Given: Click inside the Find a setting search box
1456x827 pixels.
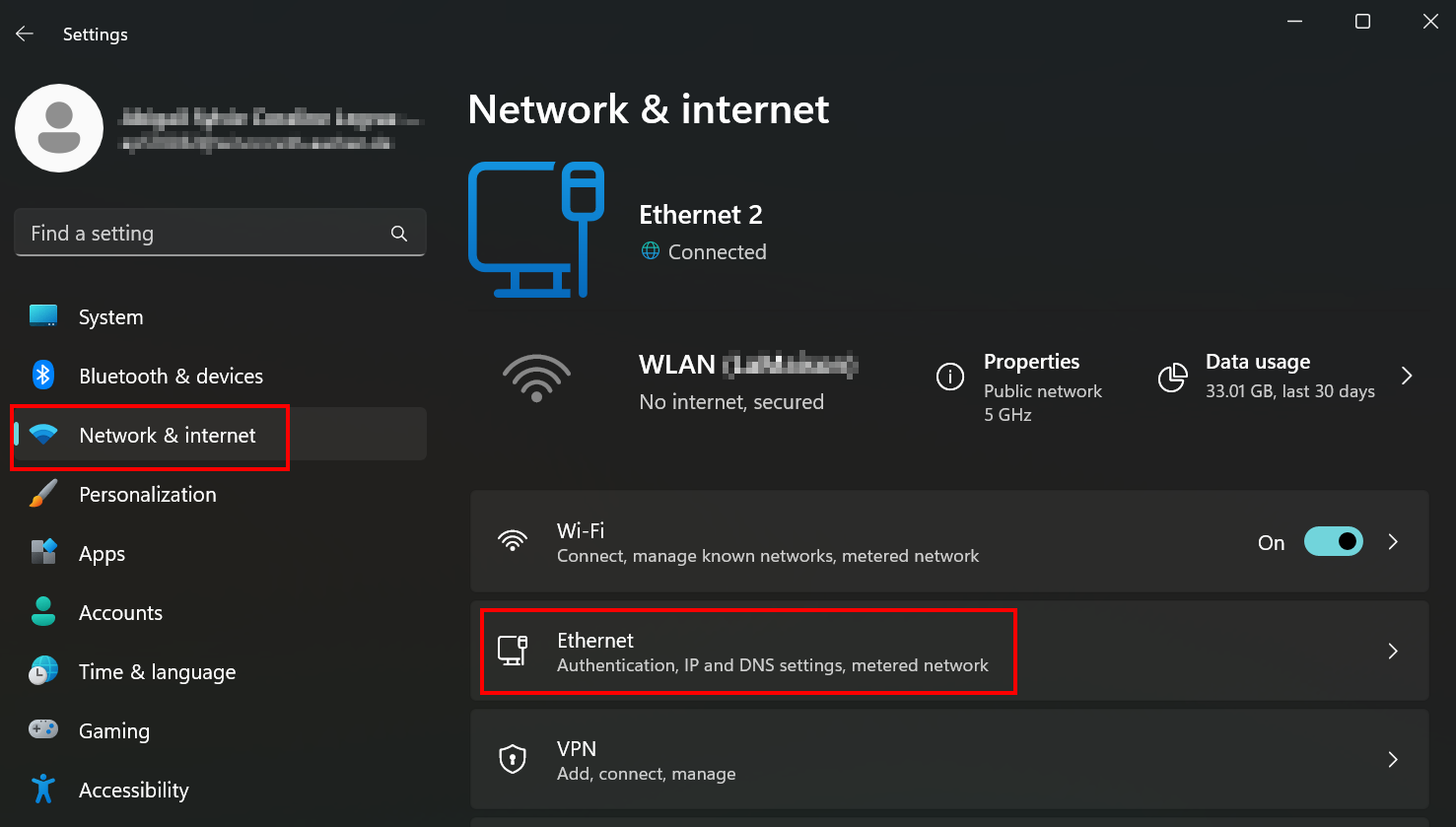Looking at the screenshot, I should pos(197,233).
